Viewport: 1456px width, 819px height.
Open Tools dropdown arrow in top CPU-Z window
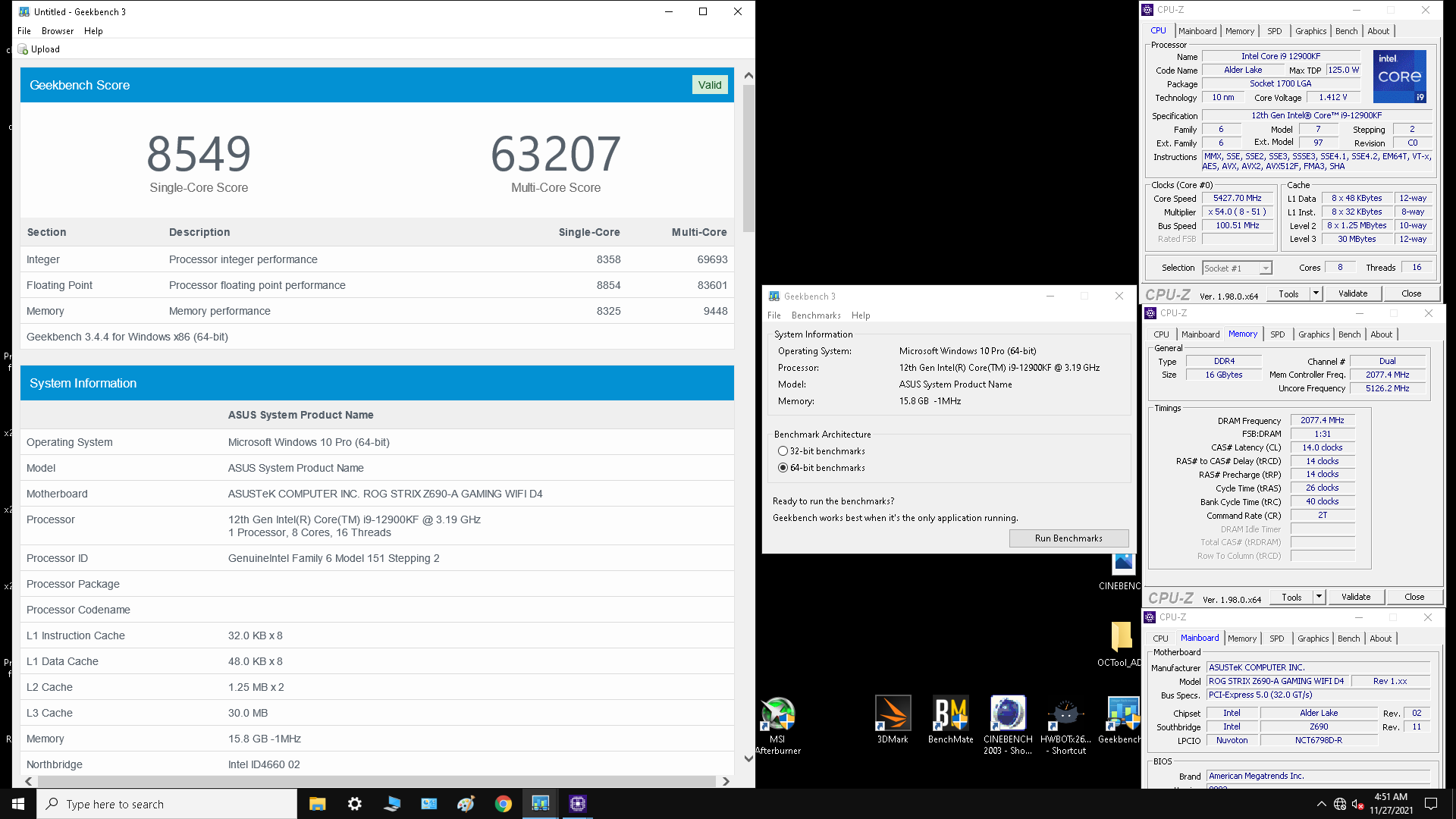coord(1316,293)
